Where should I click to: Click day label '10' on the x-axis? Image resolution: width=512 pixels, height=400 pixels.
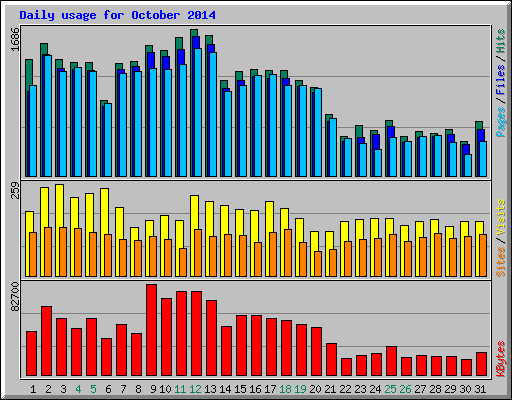165,389
